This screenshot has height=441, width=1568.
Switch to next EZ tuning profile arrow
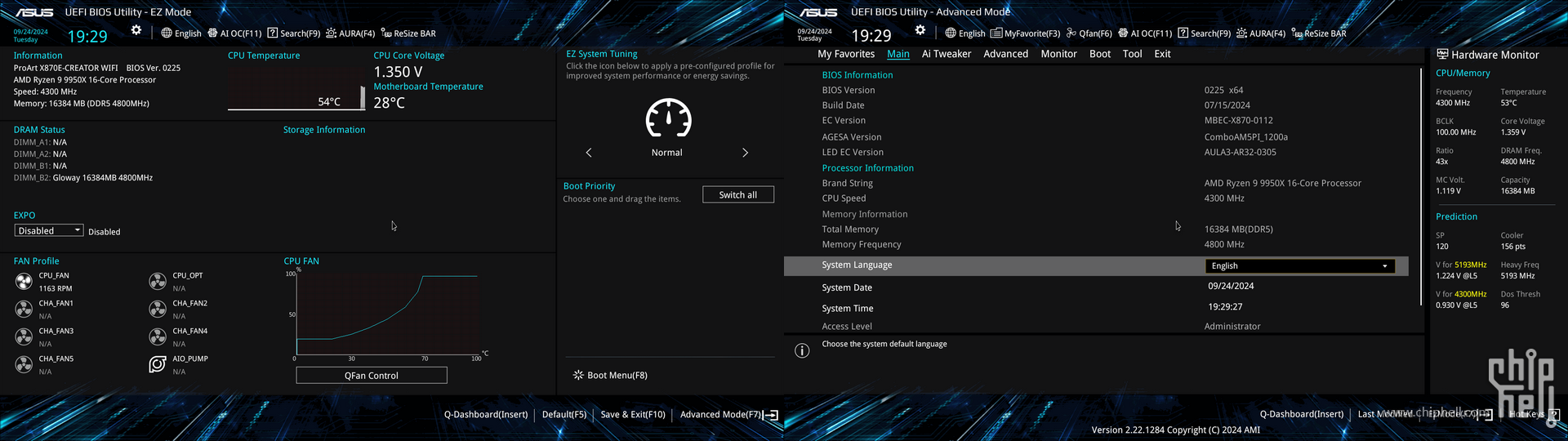pos(745,153)
